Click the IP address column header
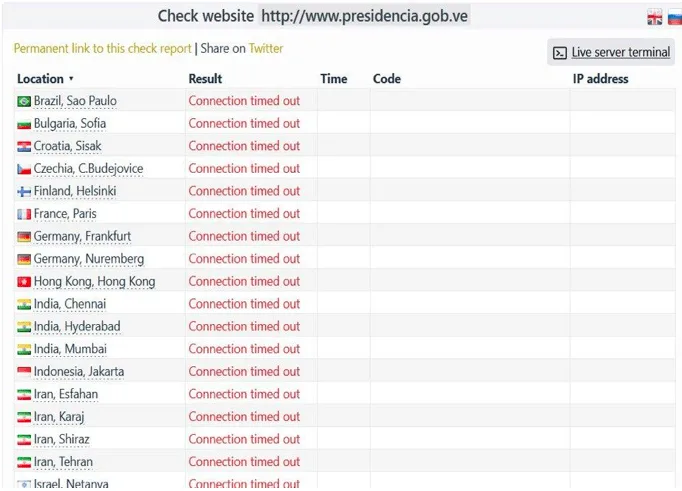Image resolution: width=682 pixels, height=491 pixels. (600, 79)
